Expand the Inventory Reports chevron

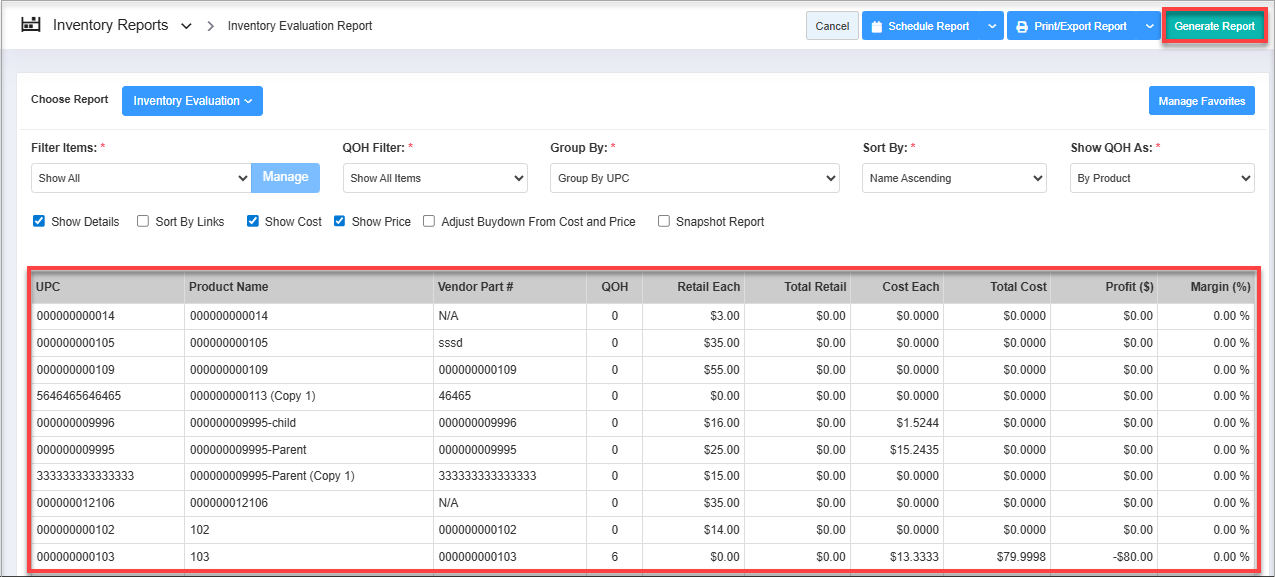(186, 27)
